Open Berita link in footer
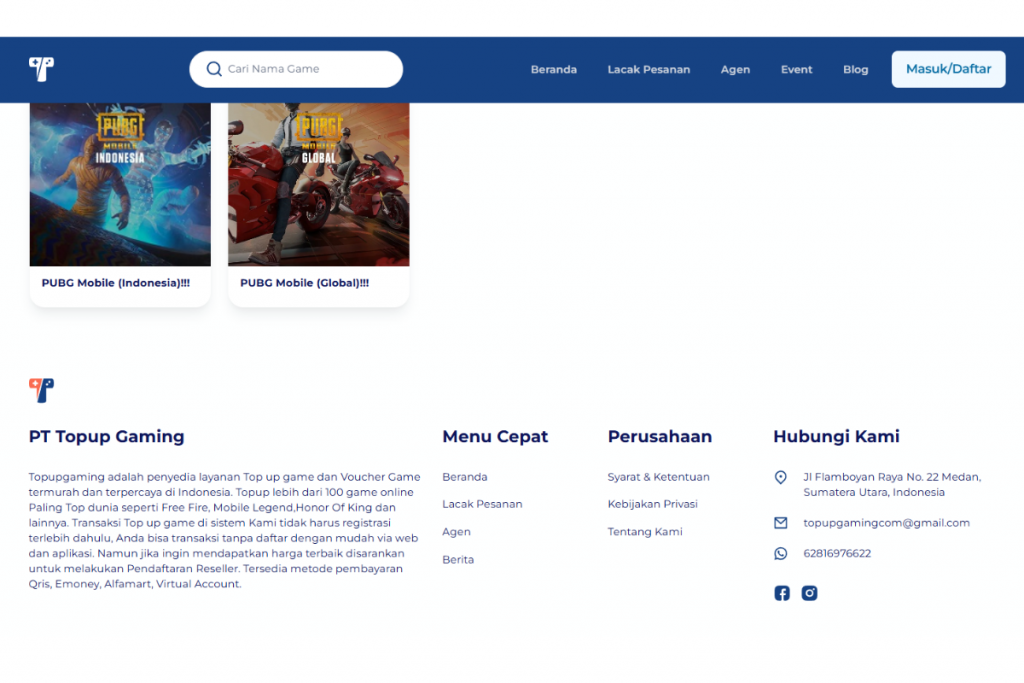Viewport: 1024px width, 683px height. [x=458, y=560]
